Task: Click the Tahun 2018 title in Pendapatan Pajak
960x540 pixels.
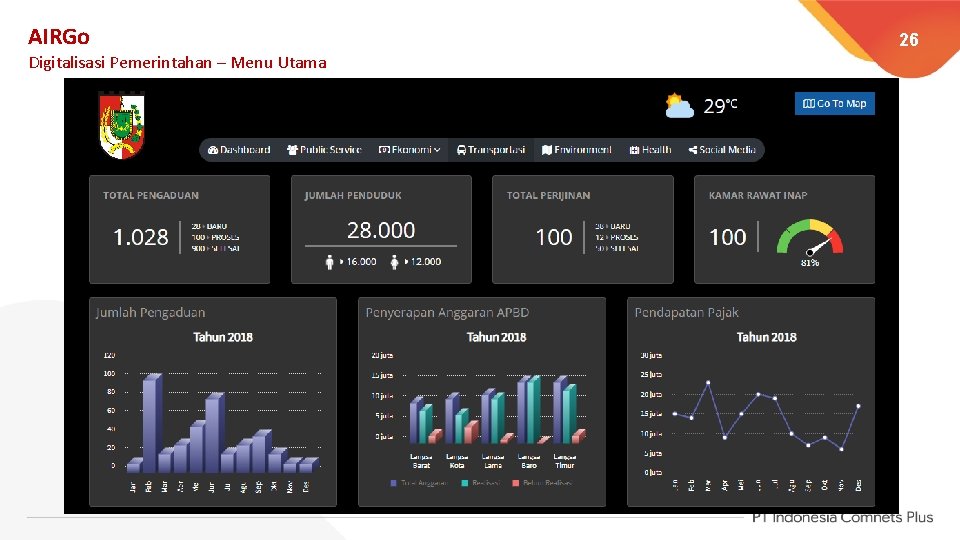Action: (767, 337)
